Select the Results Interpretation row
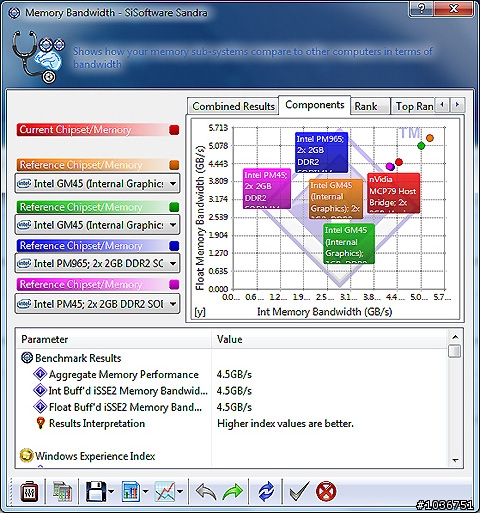Viewport: 480px width, 513px height. [x=232, y=423]
